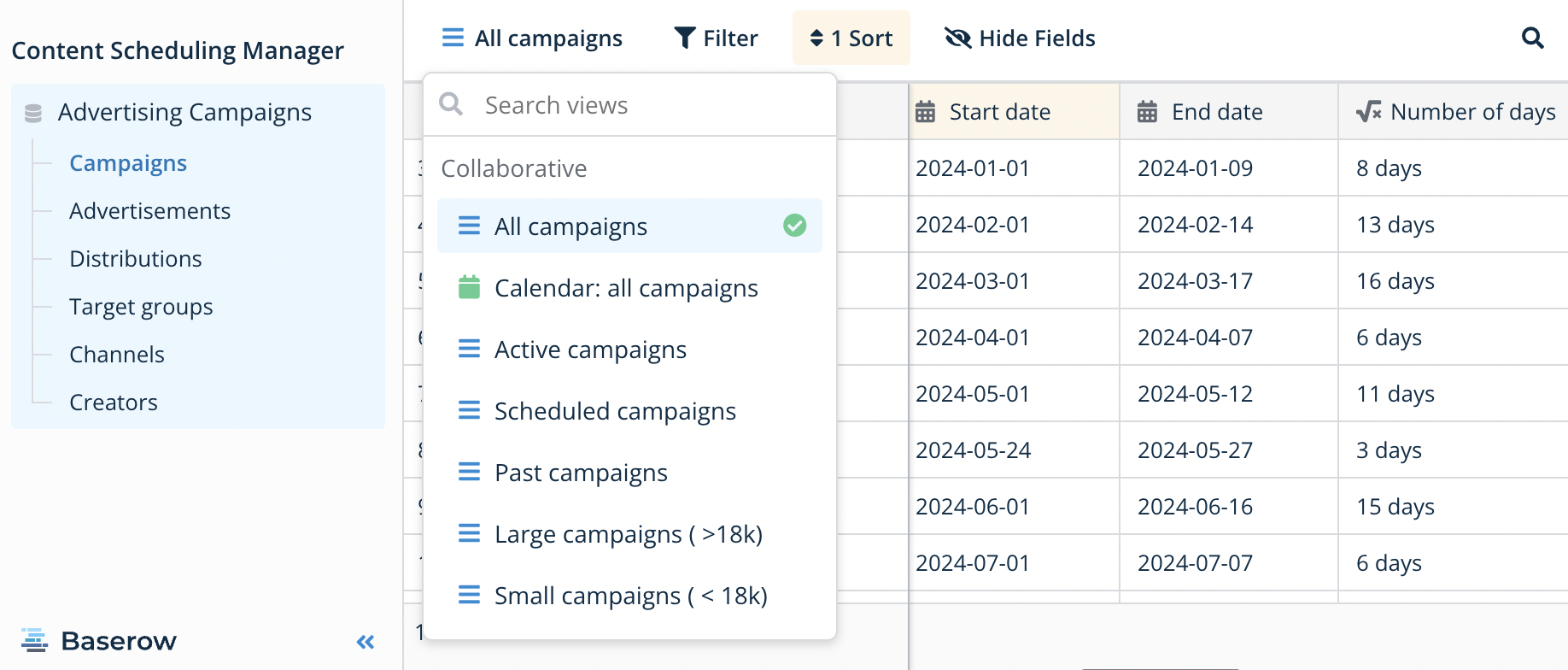Screen dimensions: 1568x670
Task: Open the Filter options
Action: (x=716, y=38)
